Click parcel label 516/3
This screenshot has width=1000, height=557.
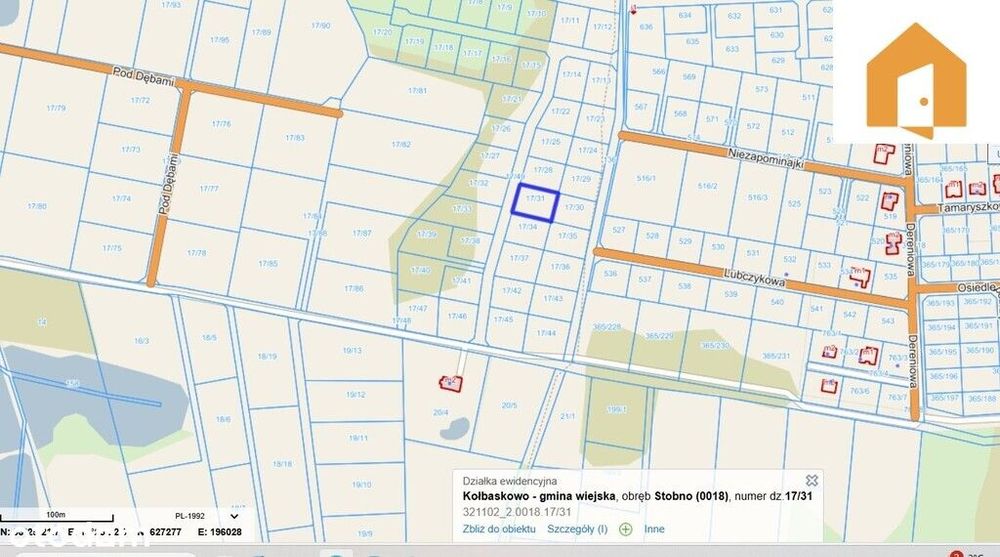(758, 197)
